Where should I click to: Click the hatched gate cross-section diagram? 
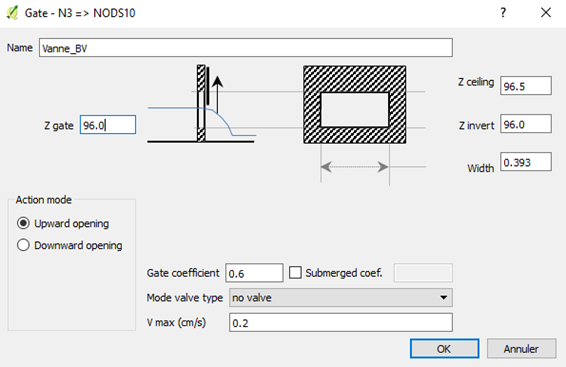[x=354, y=105]
